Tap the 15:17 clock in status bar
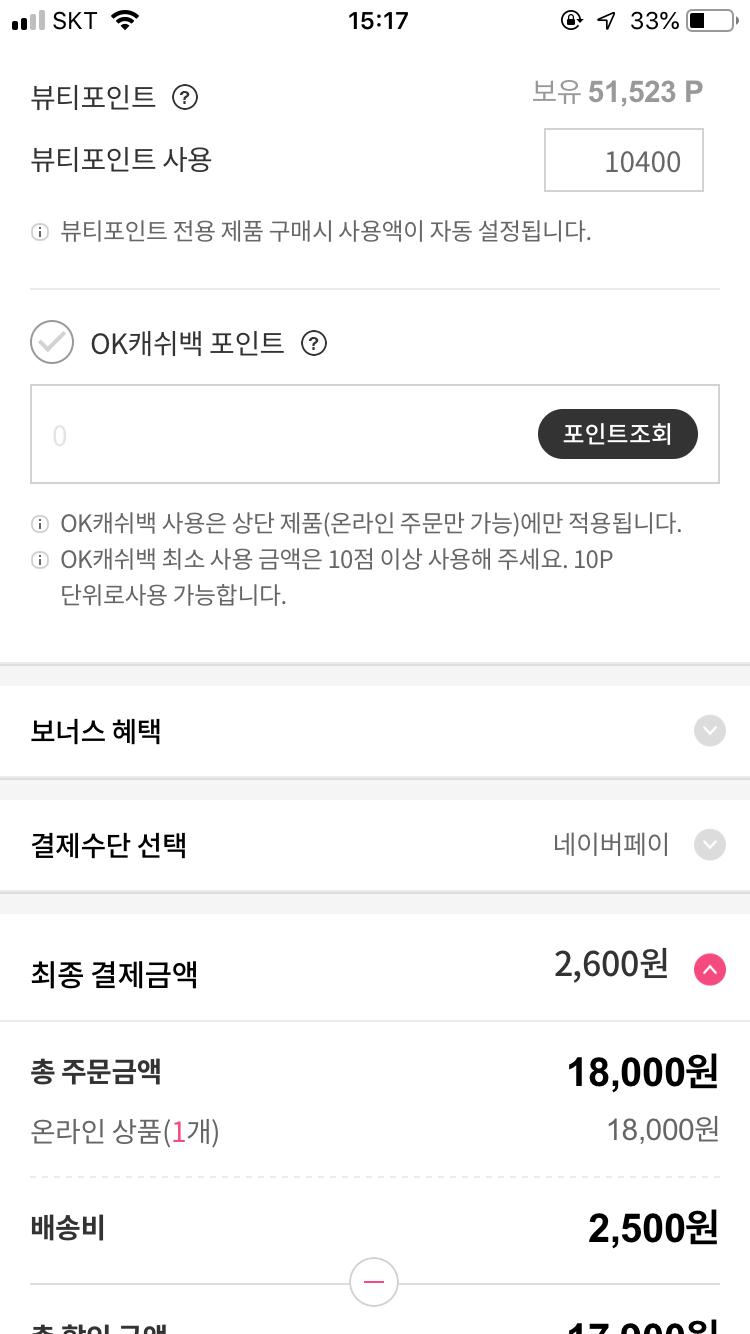 pos(378,21)
